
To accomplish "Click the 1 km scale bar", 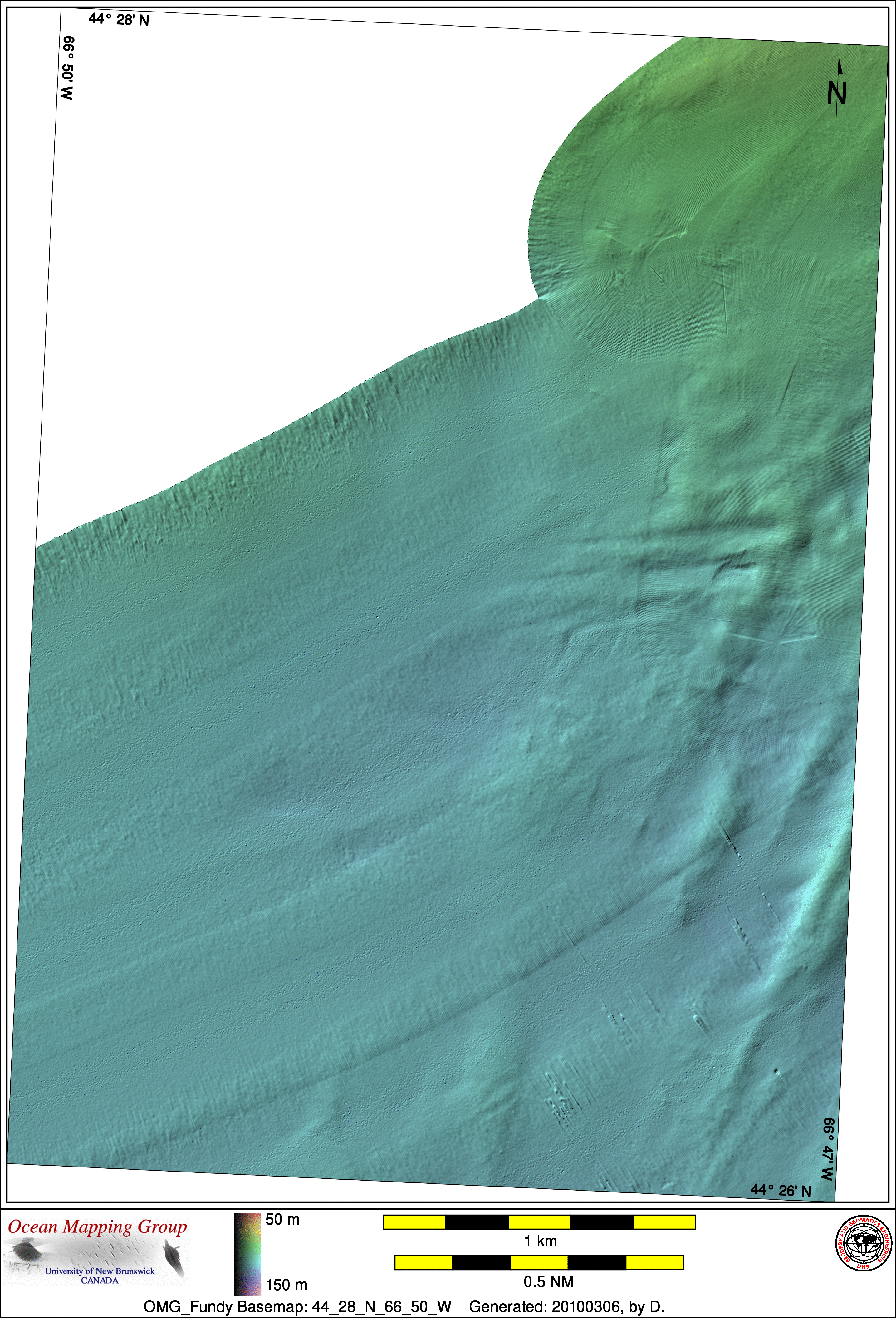I will pyautogui.click(x=539, y=1222).
